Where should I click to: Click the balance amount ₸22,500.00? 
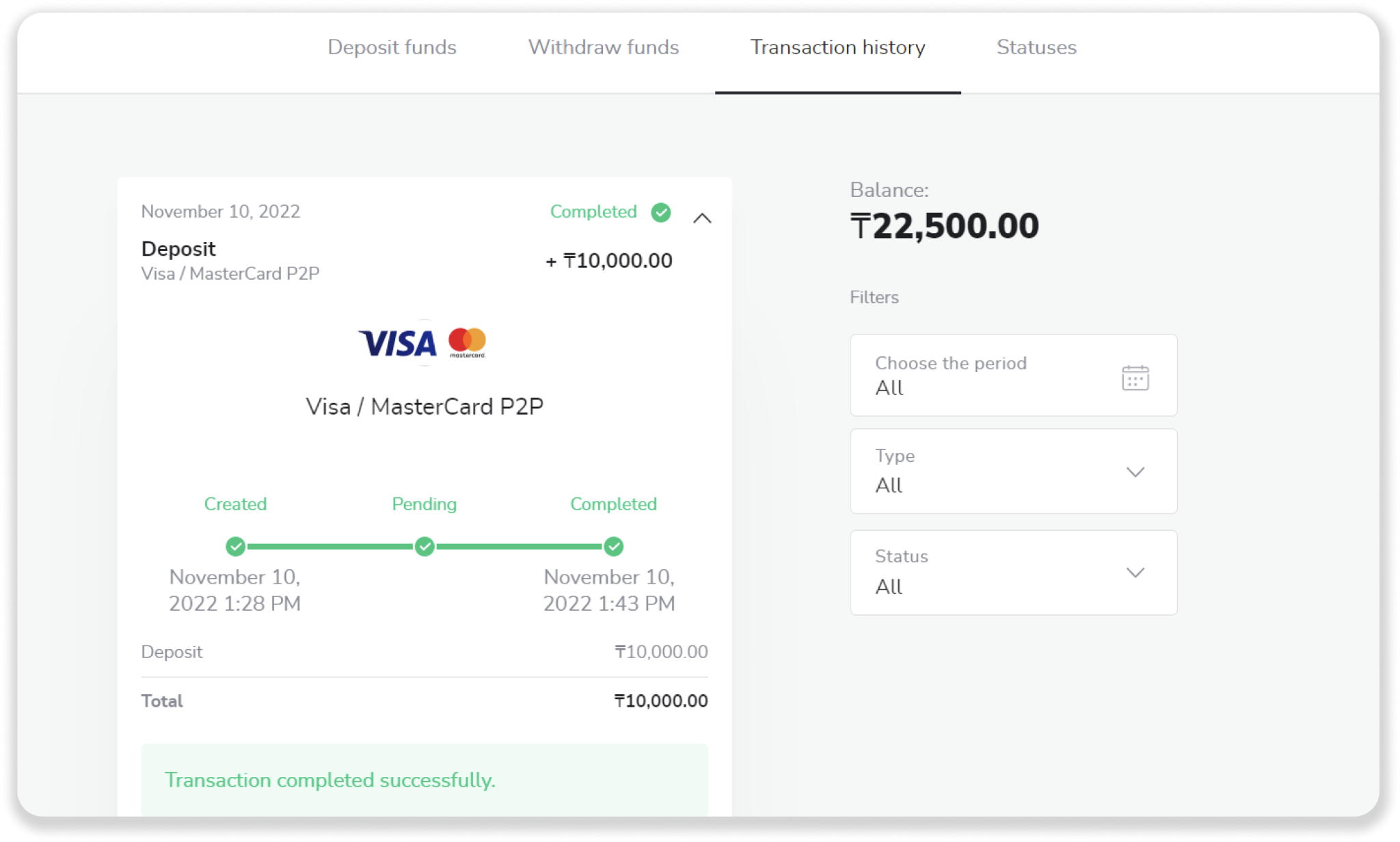(944, 226)
